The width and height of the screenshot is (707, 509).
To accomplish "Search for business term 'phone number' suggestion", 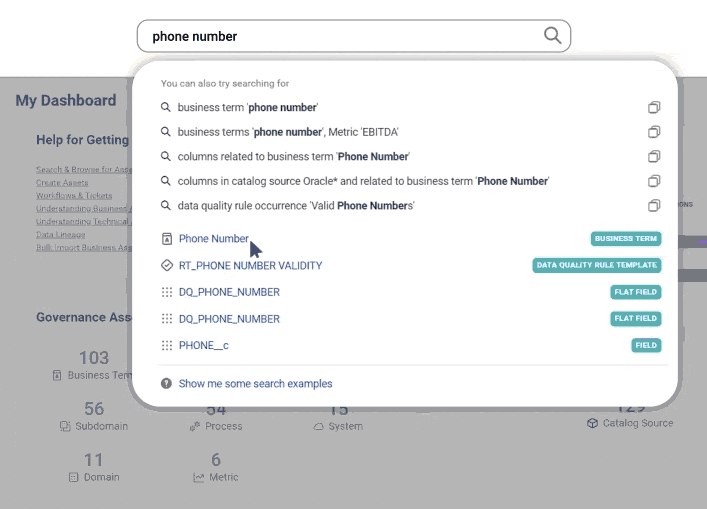I will [247, 107].
